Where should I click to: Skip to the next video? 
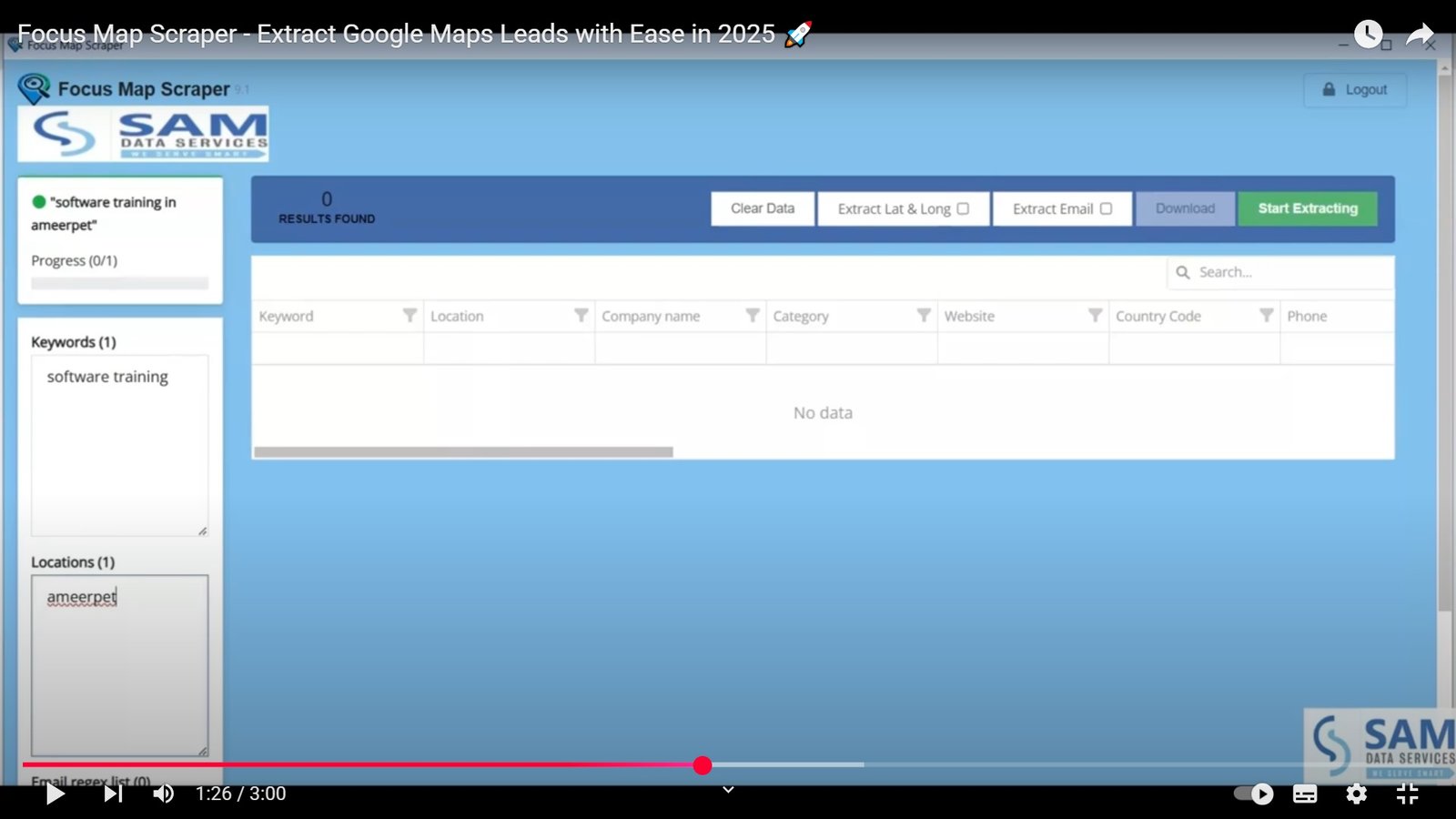[112, 794]
